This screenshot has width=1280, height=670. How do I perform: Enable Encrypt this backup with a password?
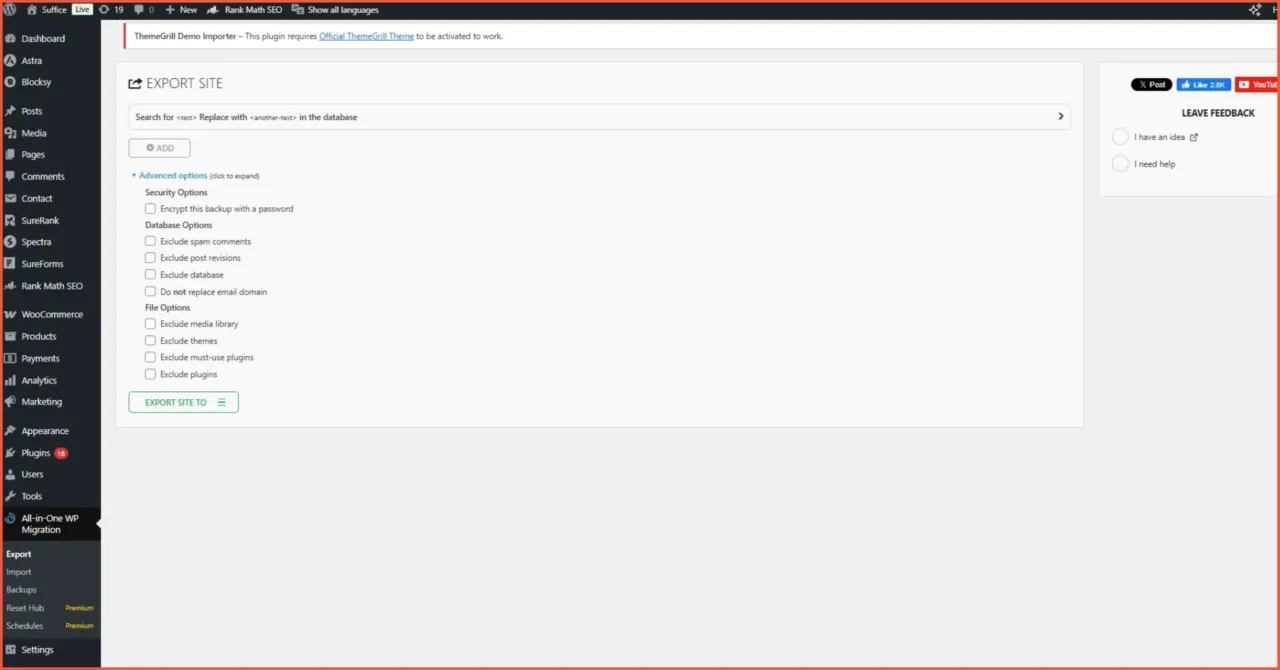point(150,209)
